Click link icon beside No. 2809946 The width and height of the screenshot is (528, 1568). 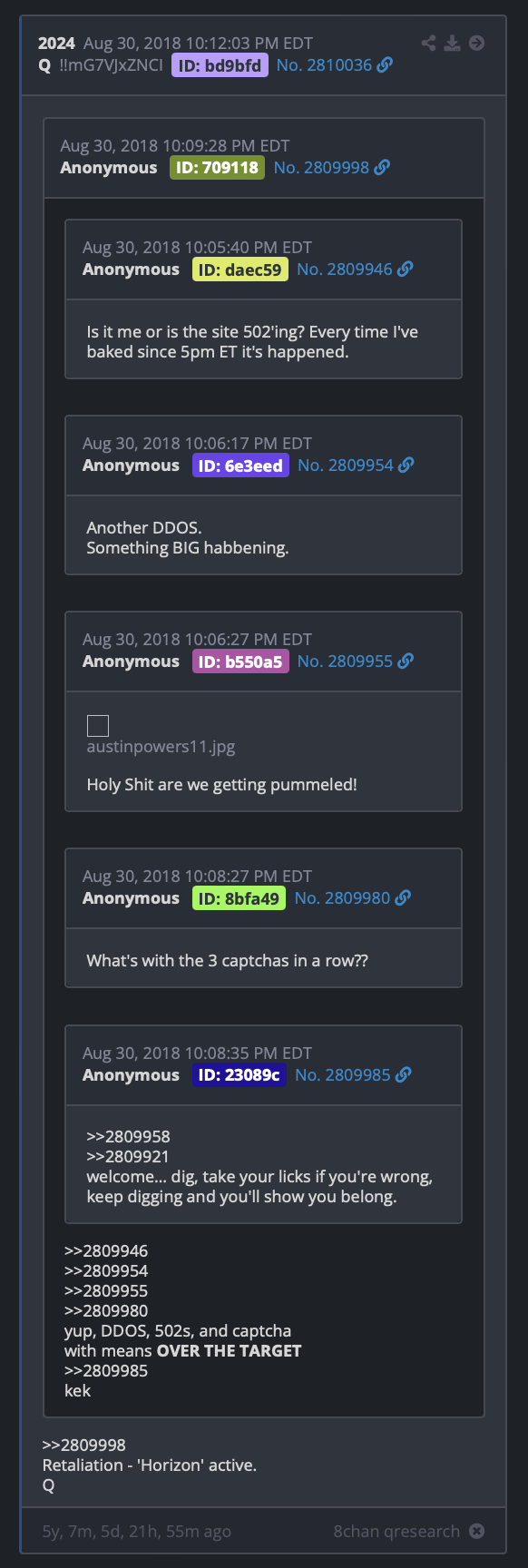[x=406, y=269]
